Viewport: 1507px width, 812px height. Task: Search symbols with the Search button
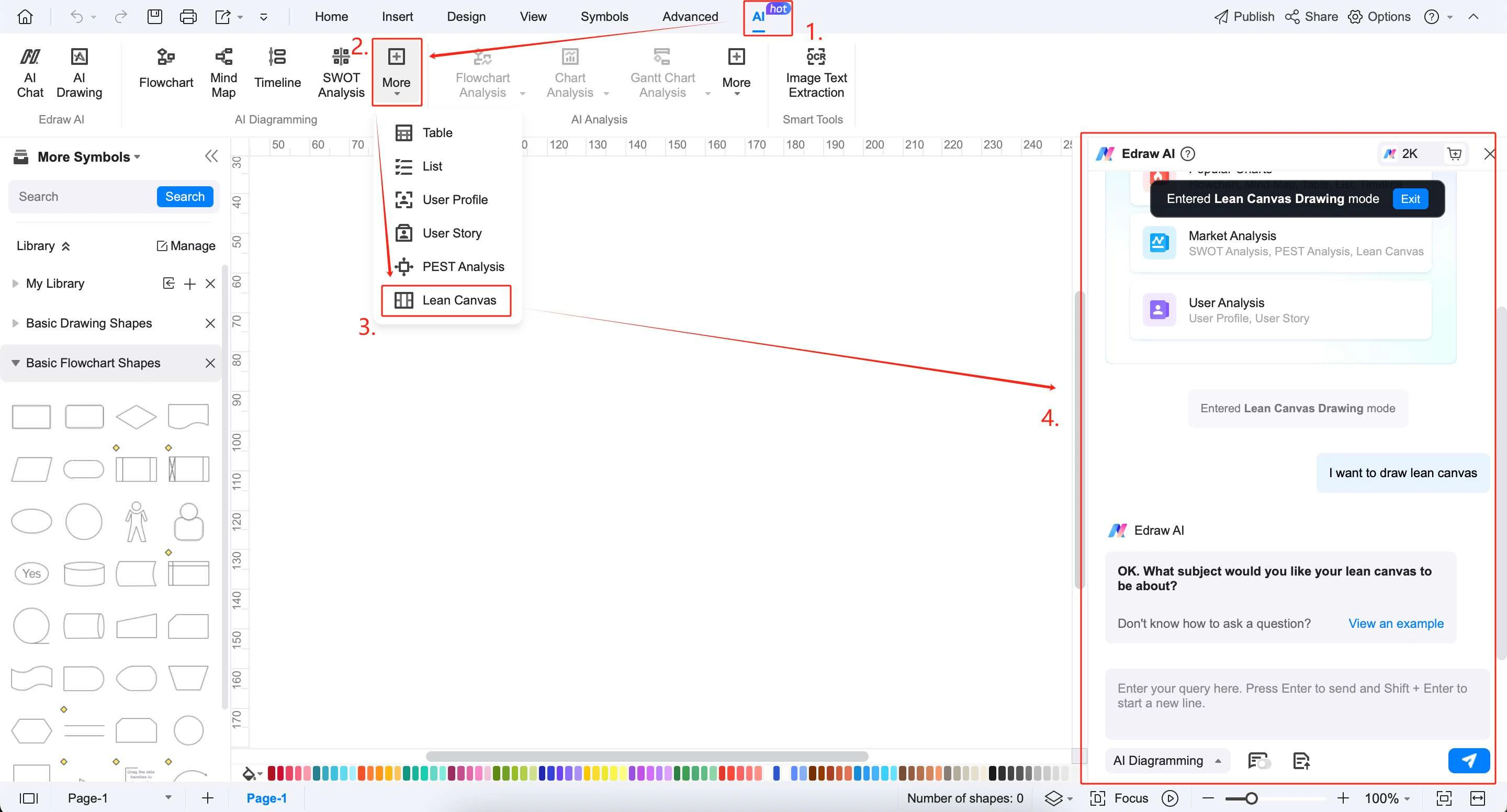pyautogui.click(x=185, y=197)
